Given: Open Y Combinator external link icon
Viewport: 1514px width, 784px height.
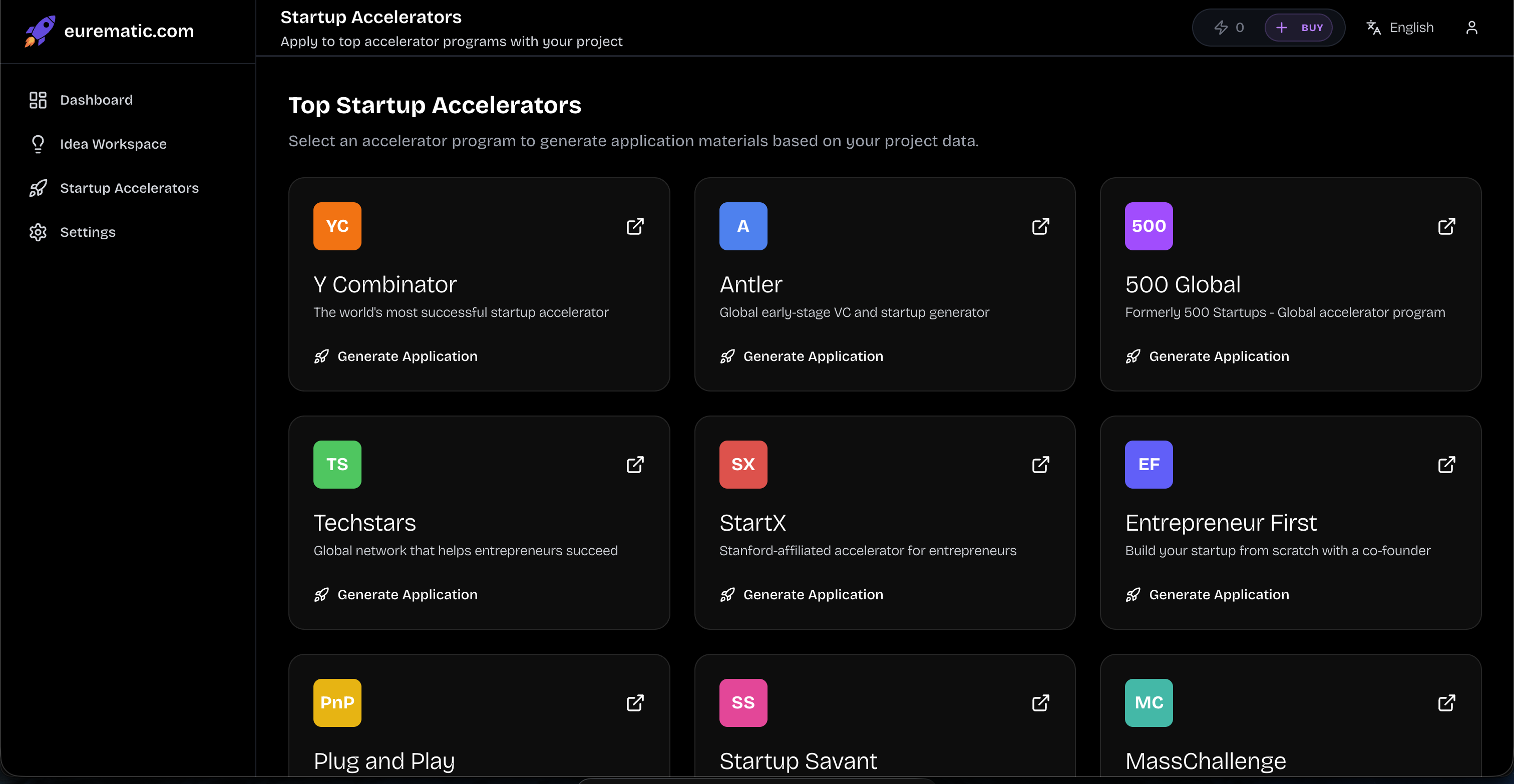Looking at the screenshot, I should (635, 226).
